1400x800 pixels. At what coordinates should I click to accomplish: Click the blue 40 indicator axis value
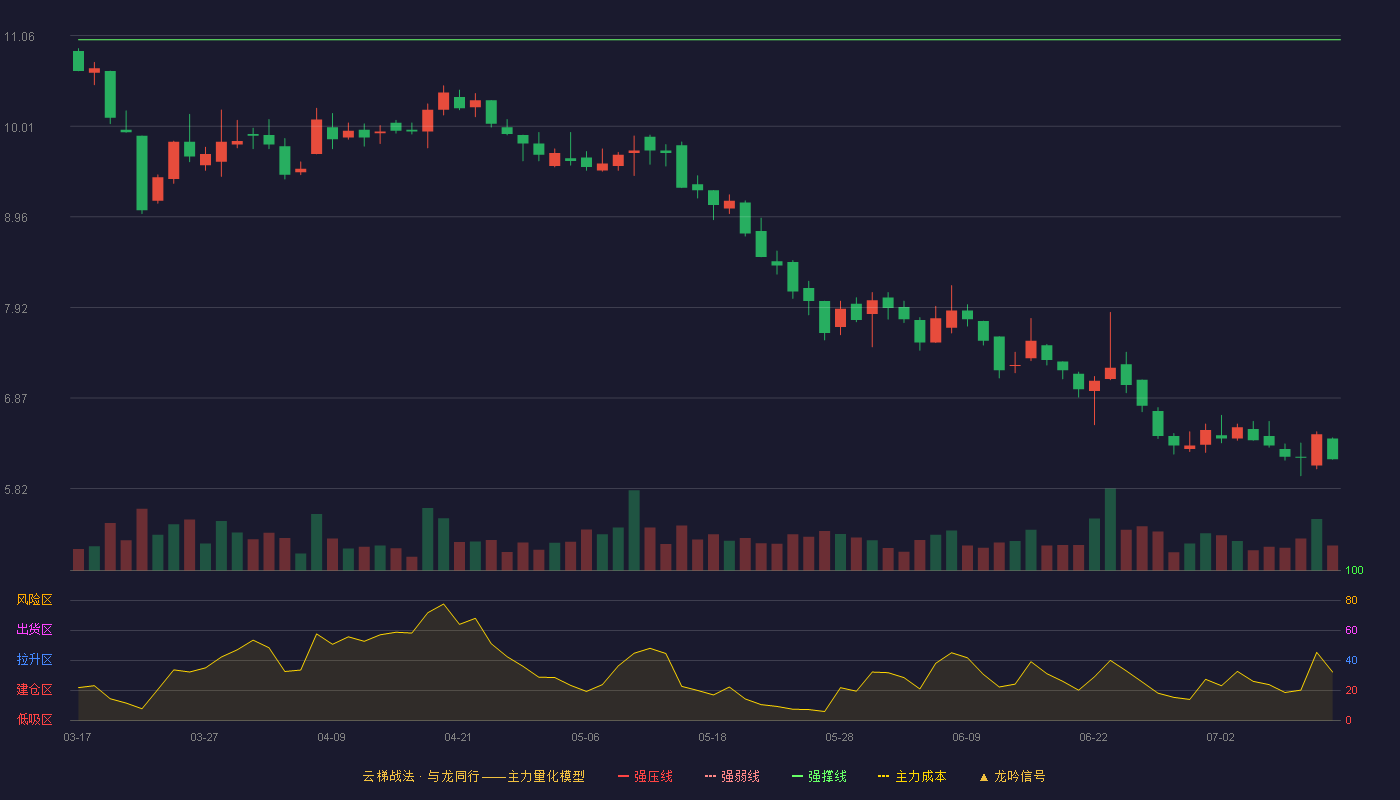1351,660
